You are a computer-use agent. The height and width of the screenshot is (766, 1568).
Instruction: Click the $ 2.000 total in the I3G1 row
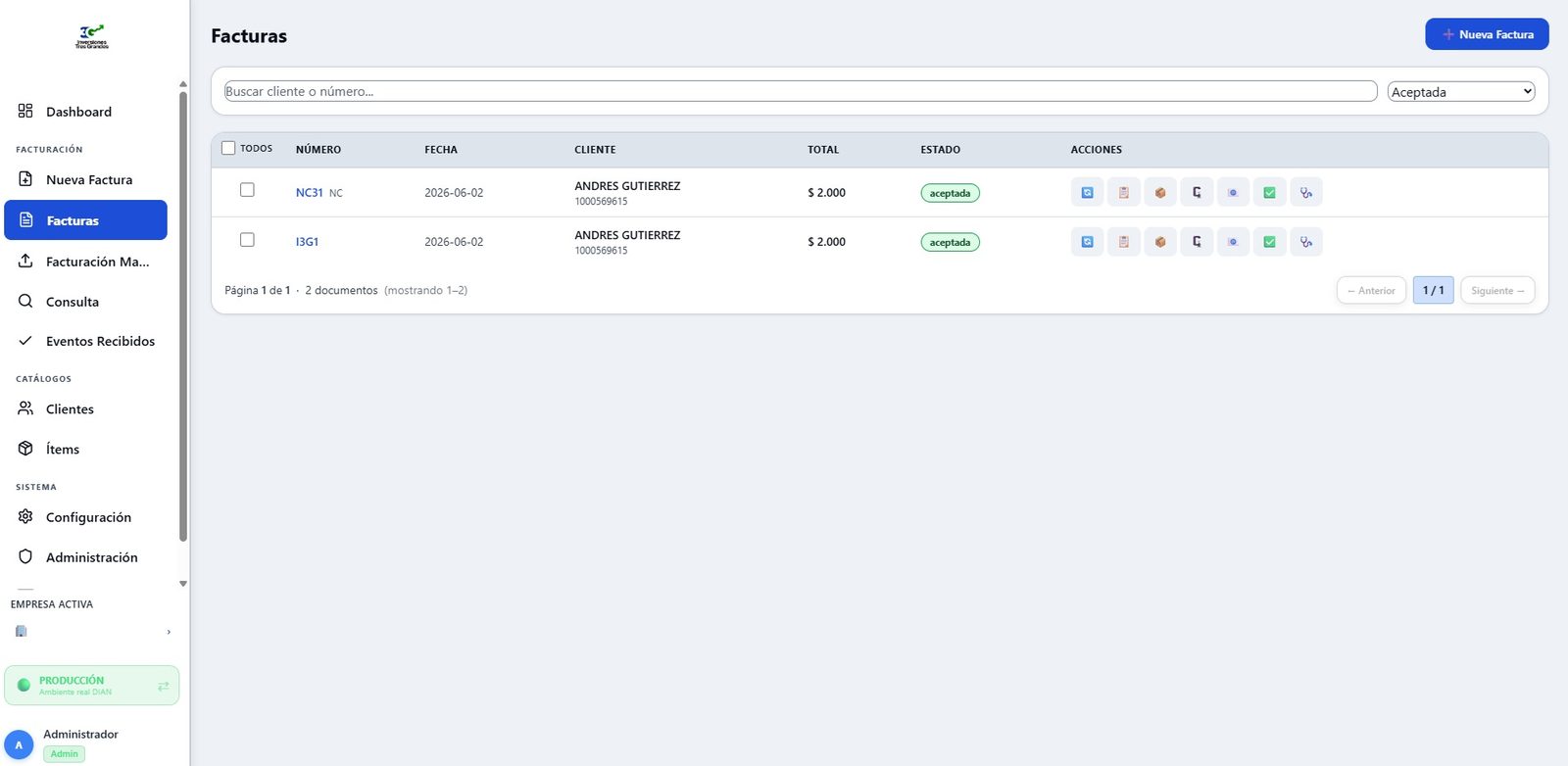pos(826,242)
